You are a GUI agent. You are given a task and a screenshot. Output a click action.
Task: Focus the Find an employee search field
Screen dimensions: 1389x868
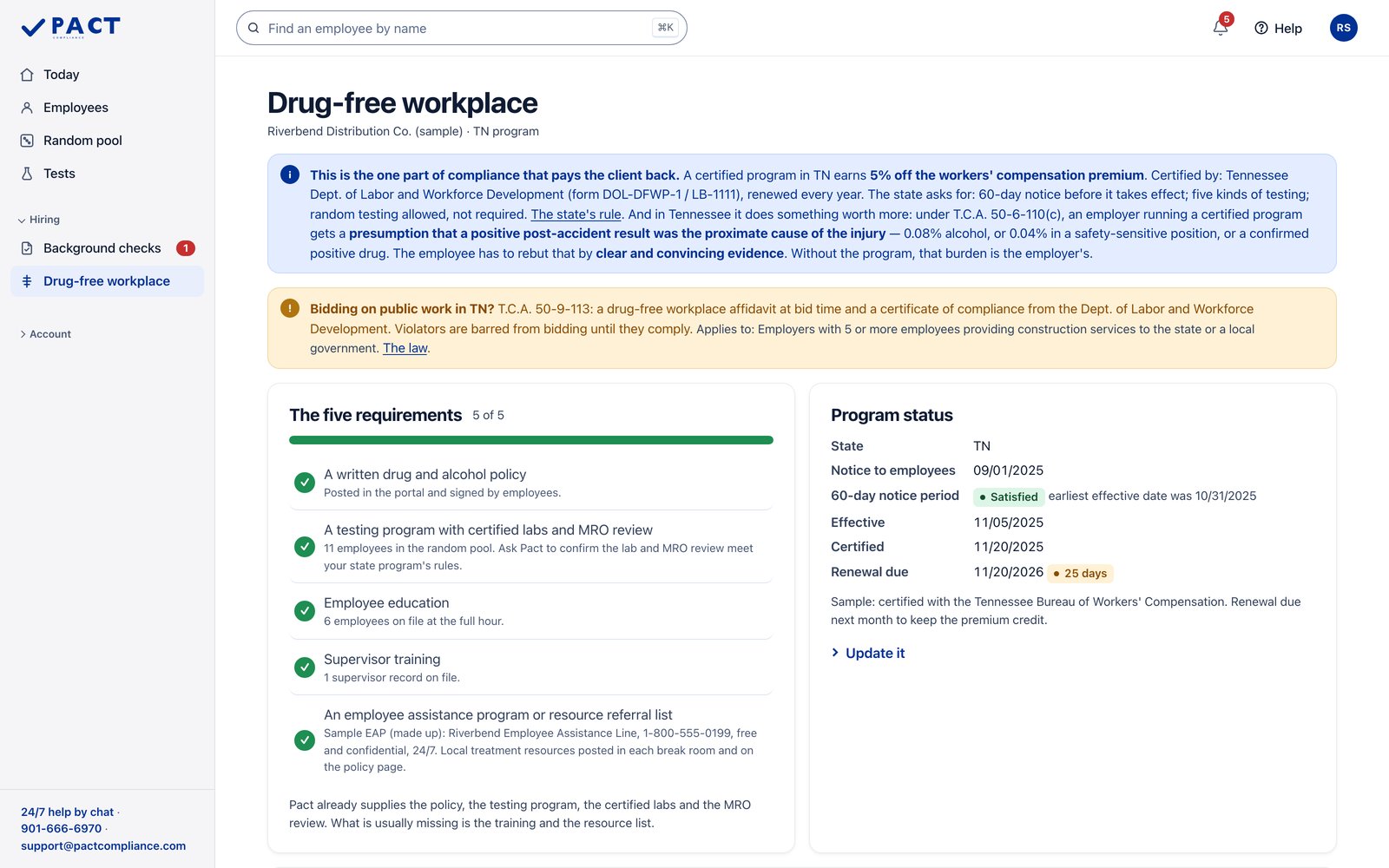461,28
